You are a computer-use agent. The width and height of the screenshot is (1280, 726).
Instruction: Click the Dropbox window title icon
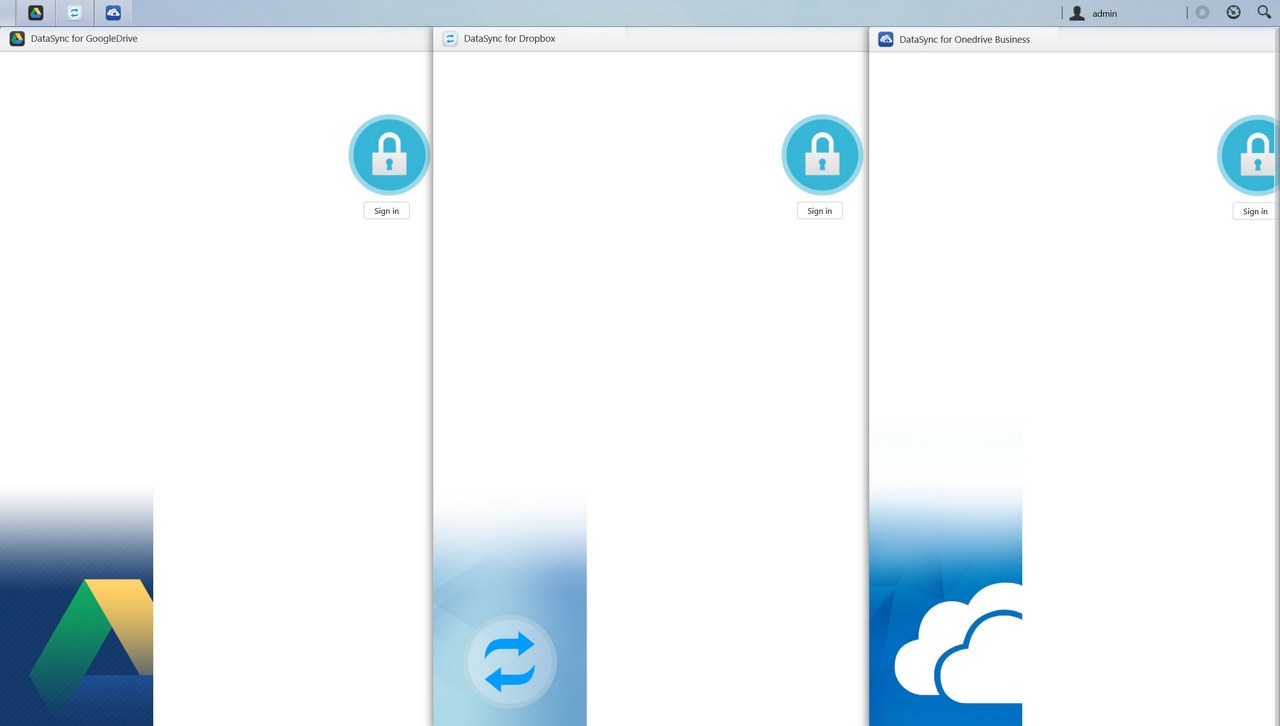[x=450, y=39]
